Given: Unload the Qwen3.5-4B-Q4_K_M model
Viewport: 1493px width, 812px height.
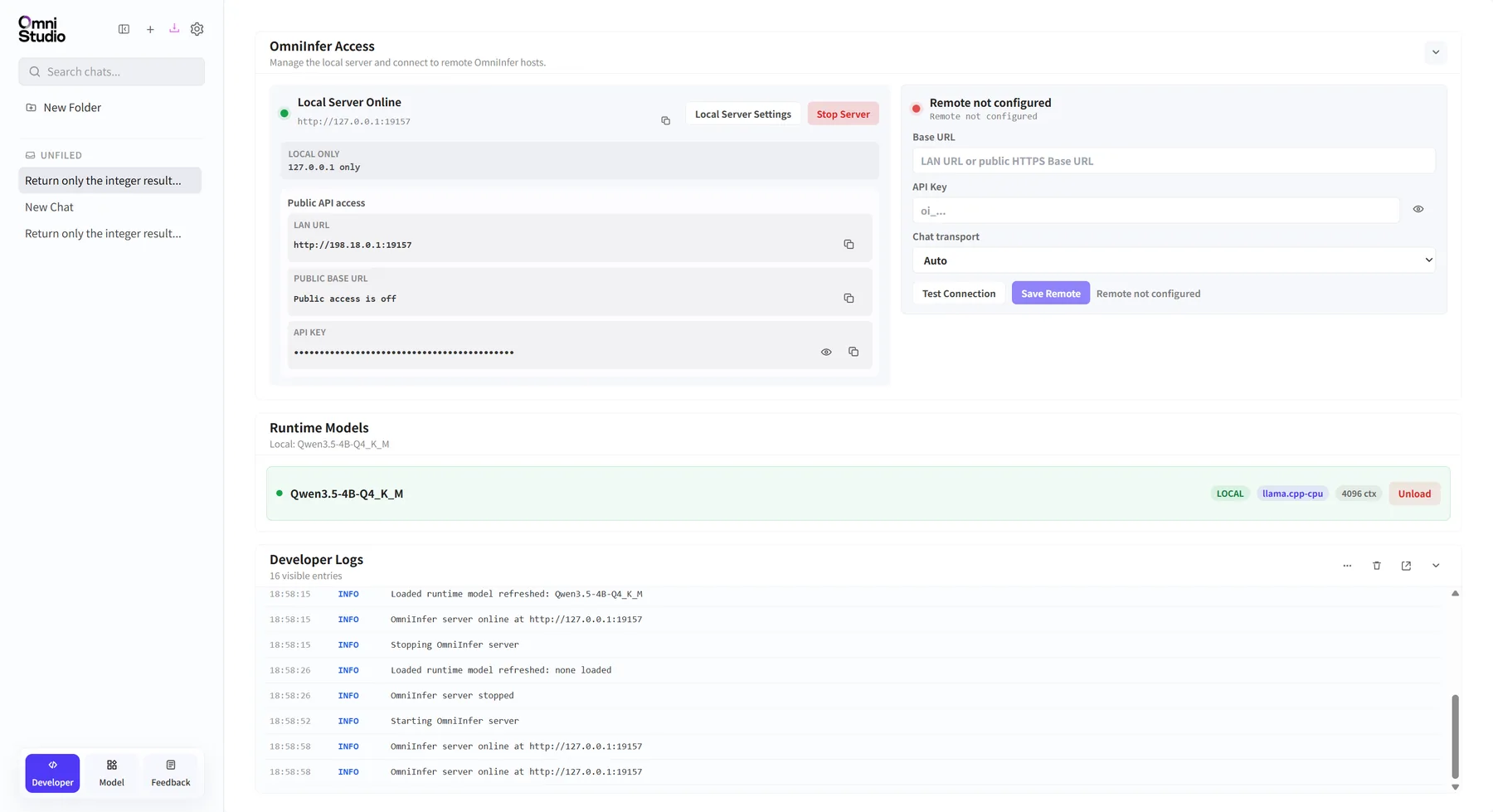Looking at the screenshot, I should point(1414,494).
